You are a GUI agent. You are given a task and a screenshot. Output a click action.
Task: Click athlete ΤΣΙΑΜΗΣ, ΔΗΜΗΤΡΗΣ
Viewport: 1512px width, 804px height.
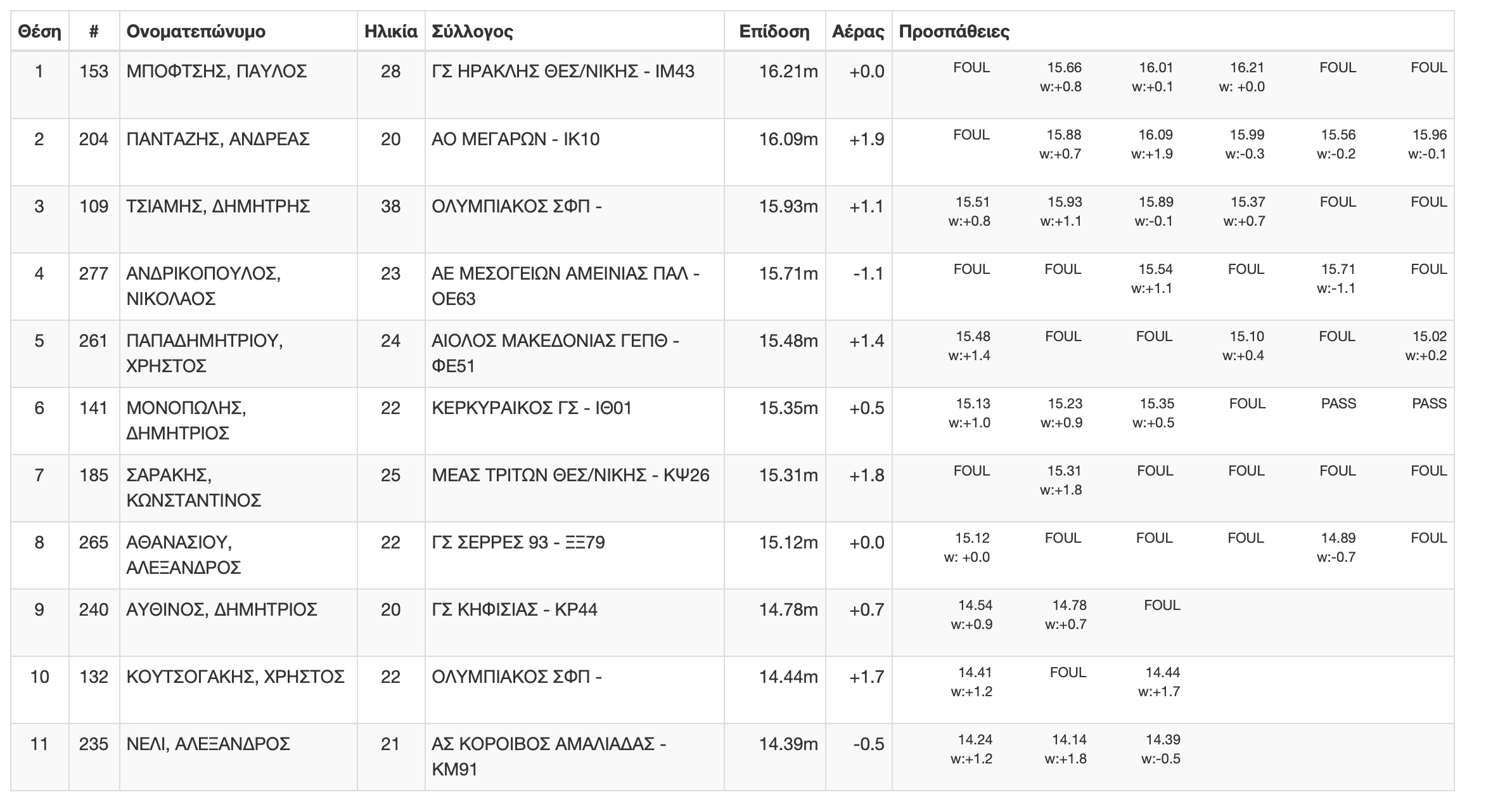click(x=218, y=206)
